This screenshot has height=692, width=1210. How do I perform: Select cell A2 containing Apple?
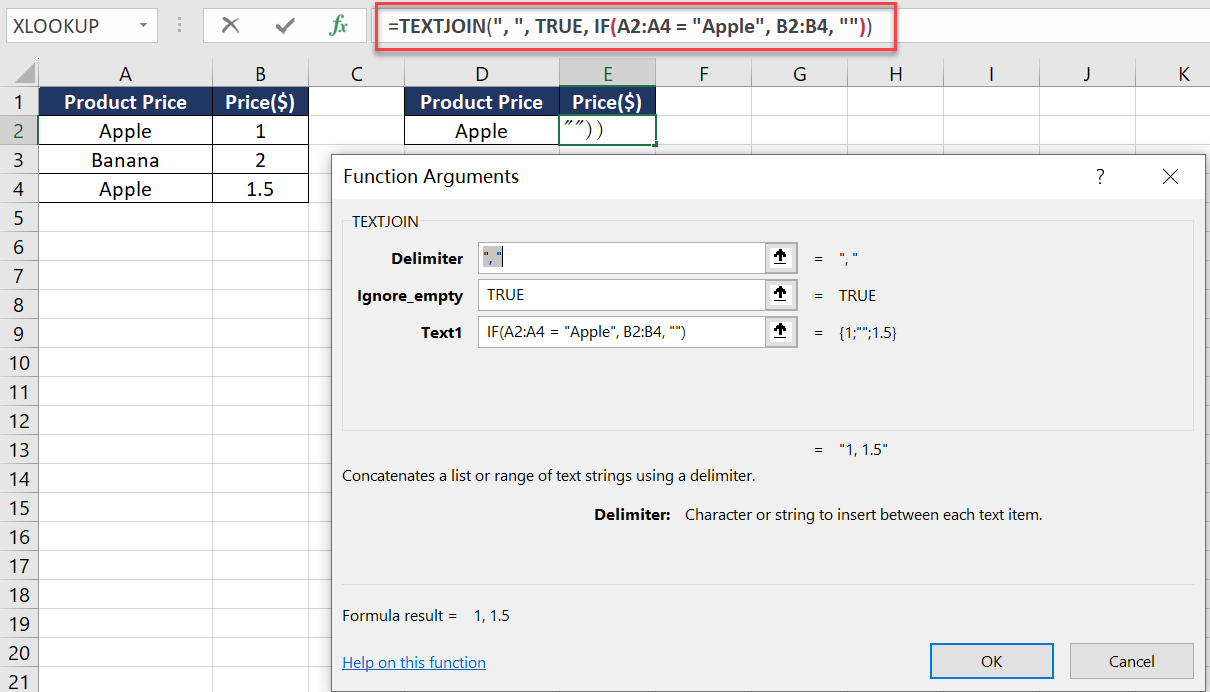click(125, 131)
